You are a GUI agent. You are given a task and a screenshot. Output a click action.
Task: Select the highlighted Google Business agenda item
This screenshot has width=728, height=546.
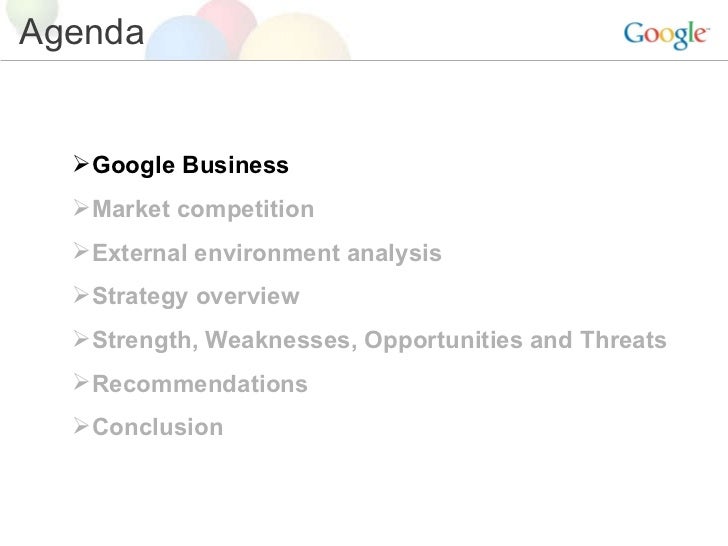click(x=190, y=165)
